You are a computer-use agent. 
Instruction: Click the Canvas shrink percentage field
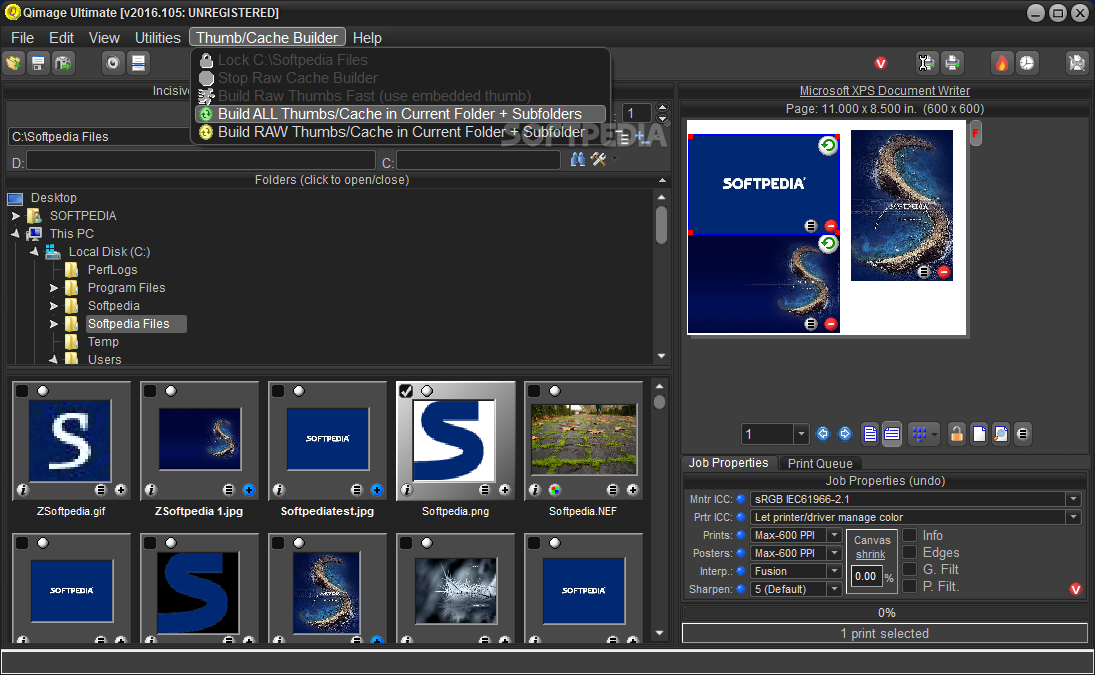pos(866,577)
